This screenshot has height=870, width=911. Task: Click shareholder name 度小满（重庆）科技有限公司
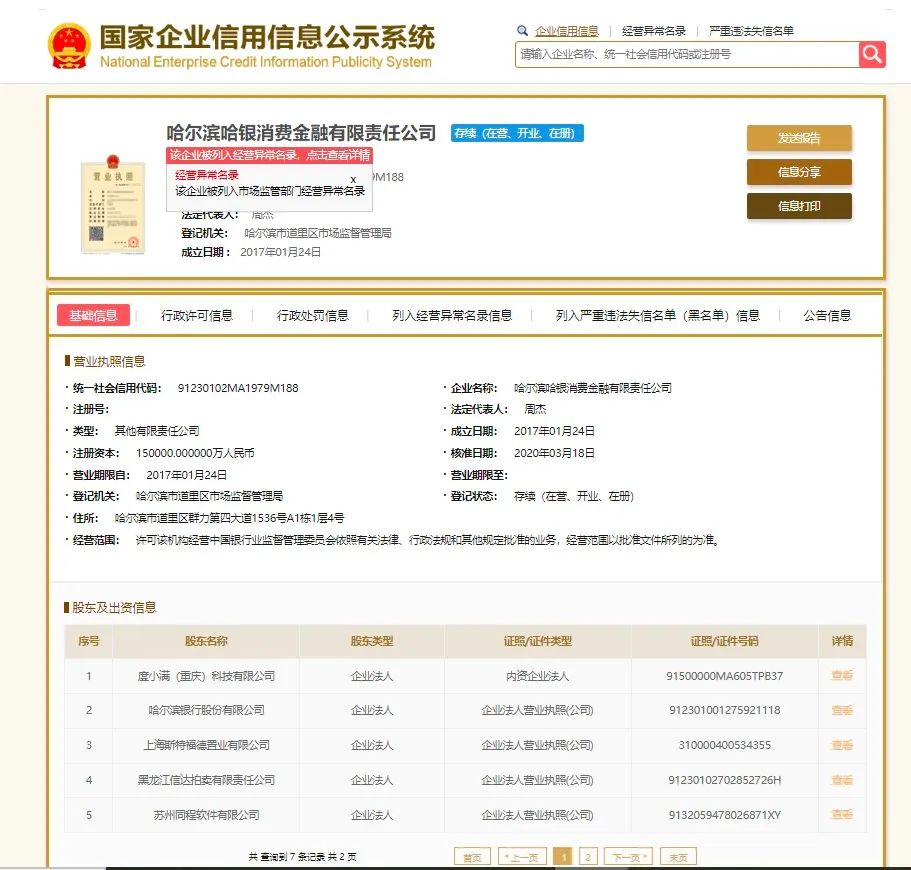pos(206,676)
